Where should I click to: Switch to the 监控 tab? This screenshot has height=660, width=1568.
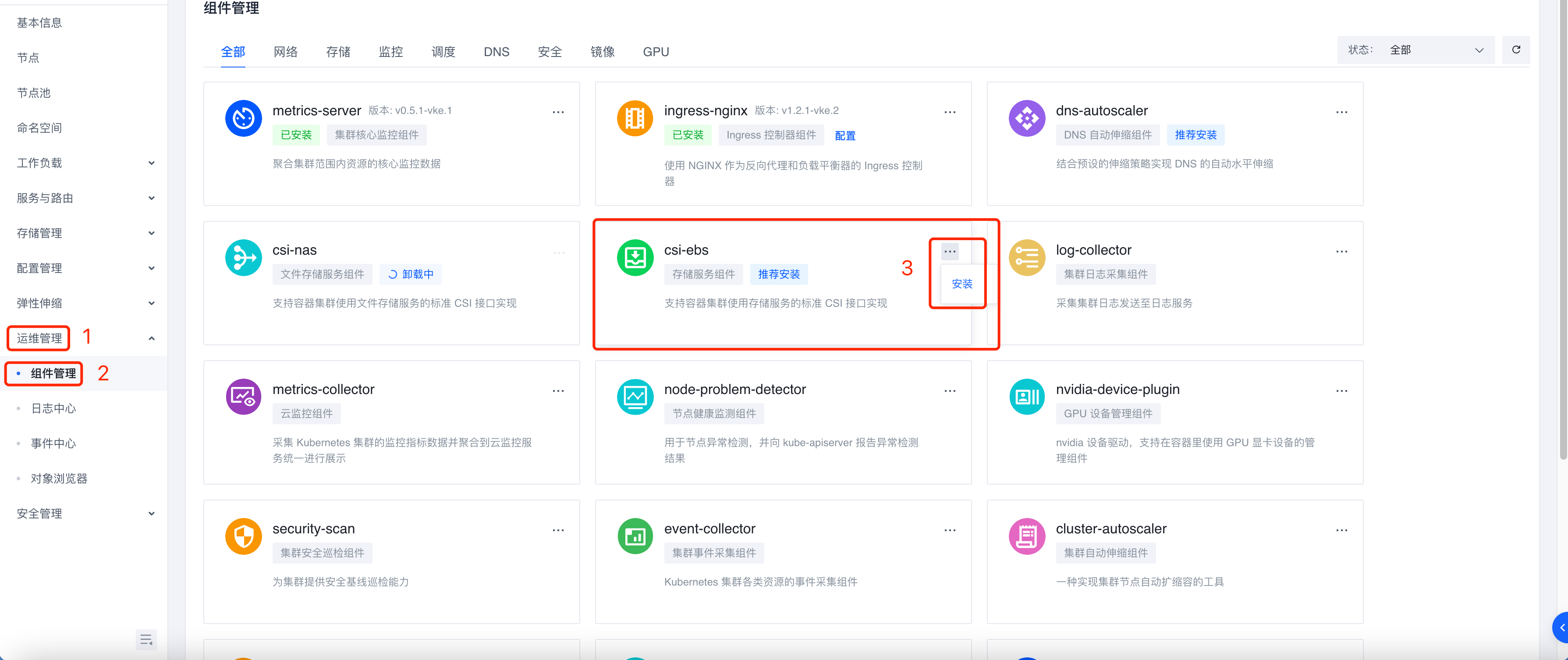click(x=391, y=52)
